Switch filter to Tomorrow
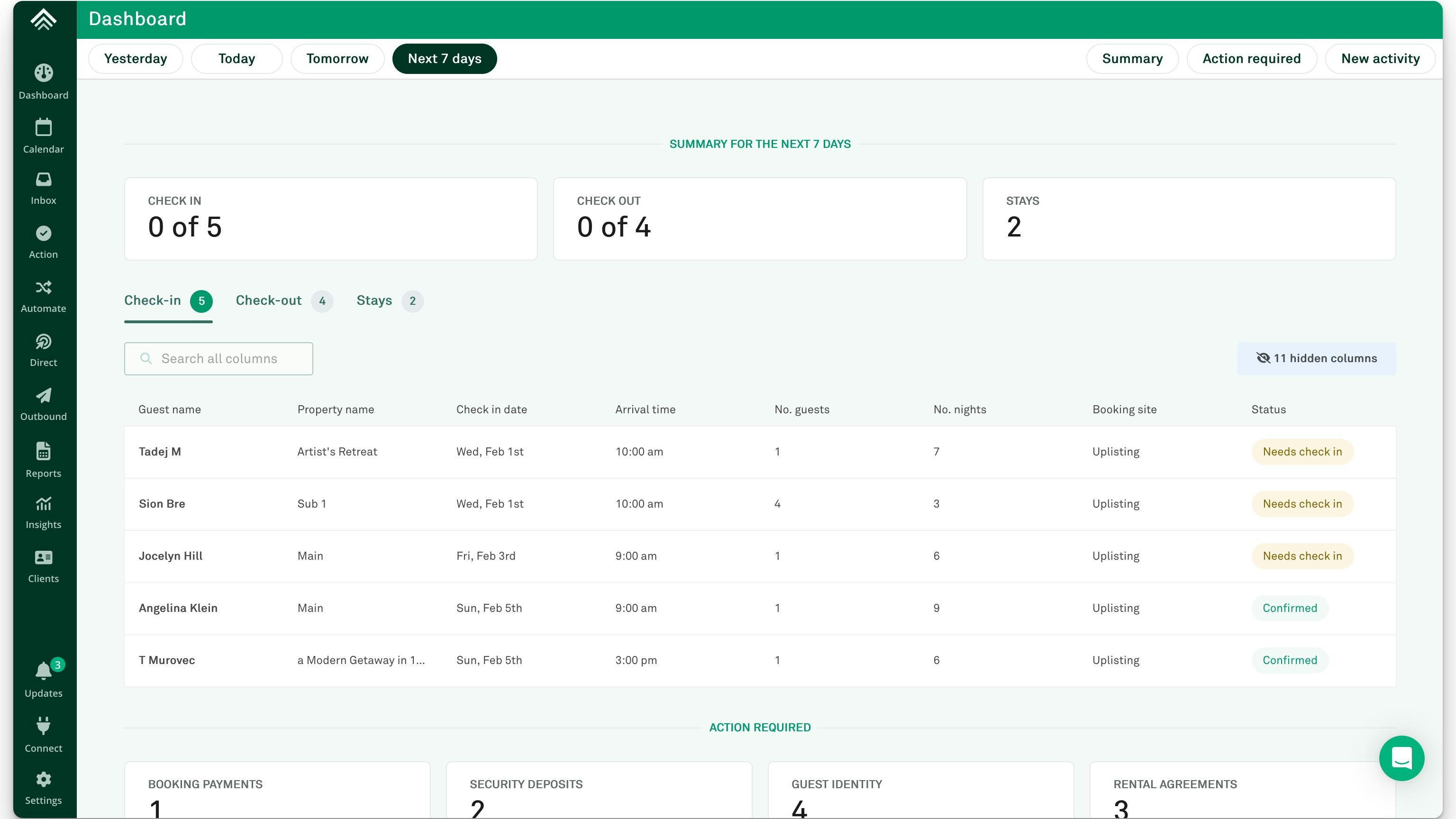Viewport: 1456px width, 819px height. pos(337,59)
